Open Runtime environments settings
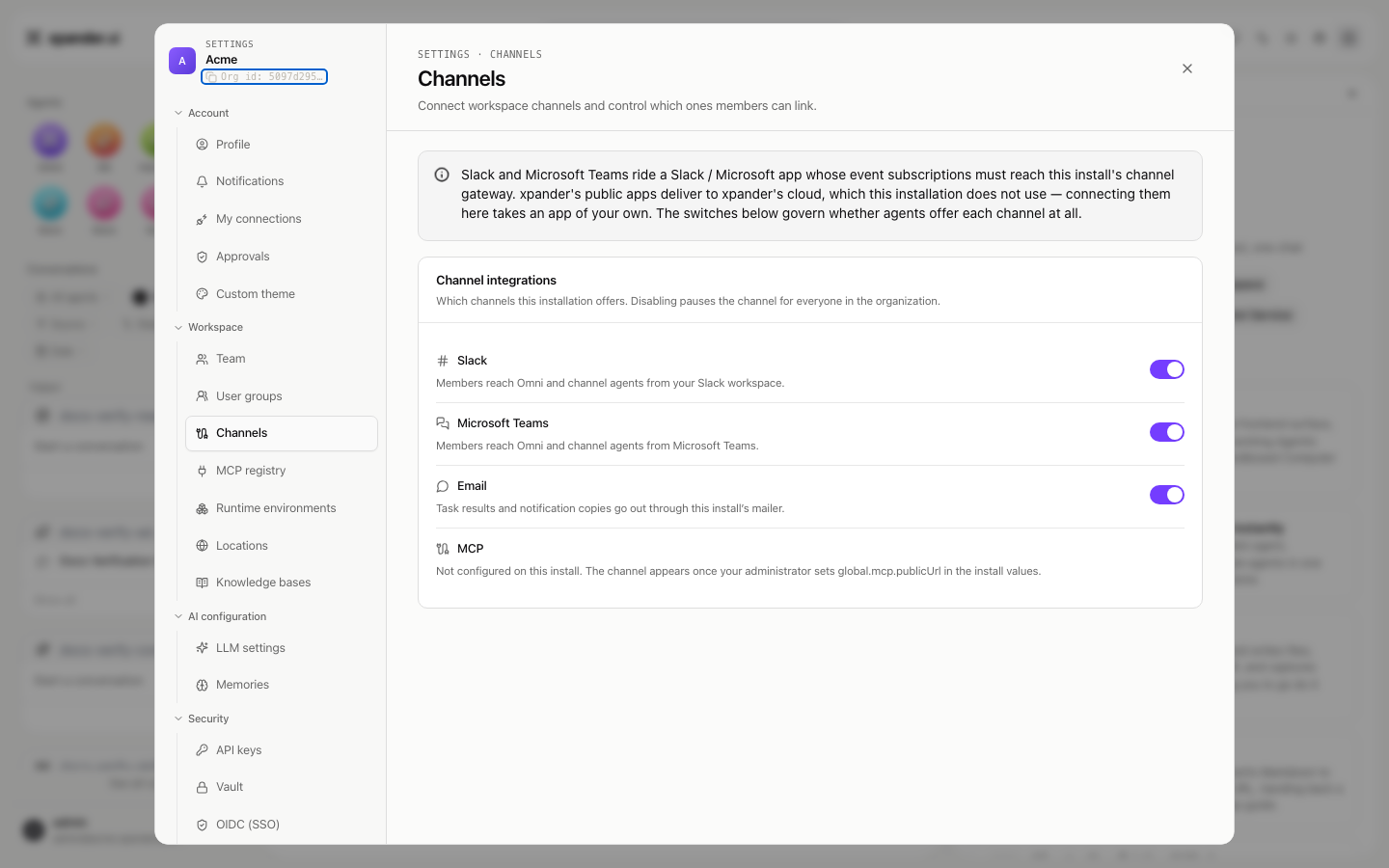 tap(282, 508)
